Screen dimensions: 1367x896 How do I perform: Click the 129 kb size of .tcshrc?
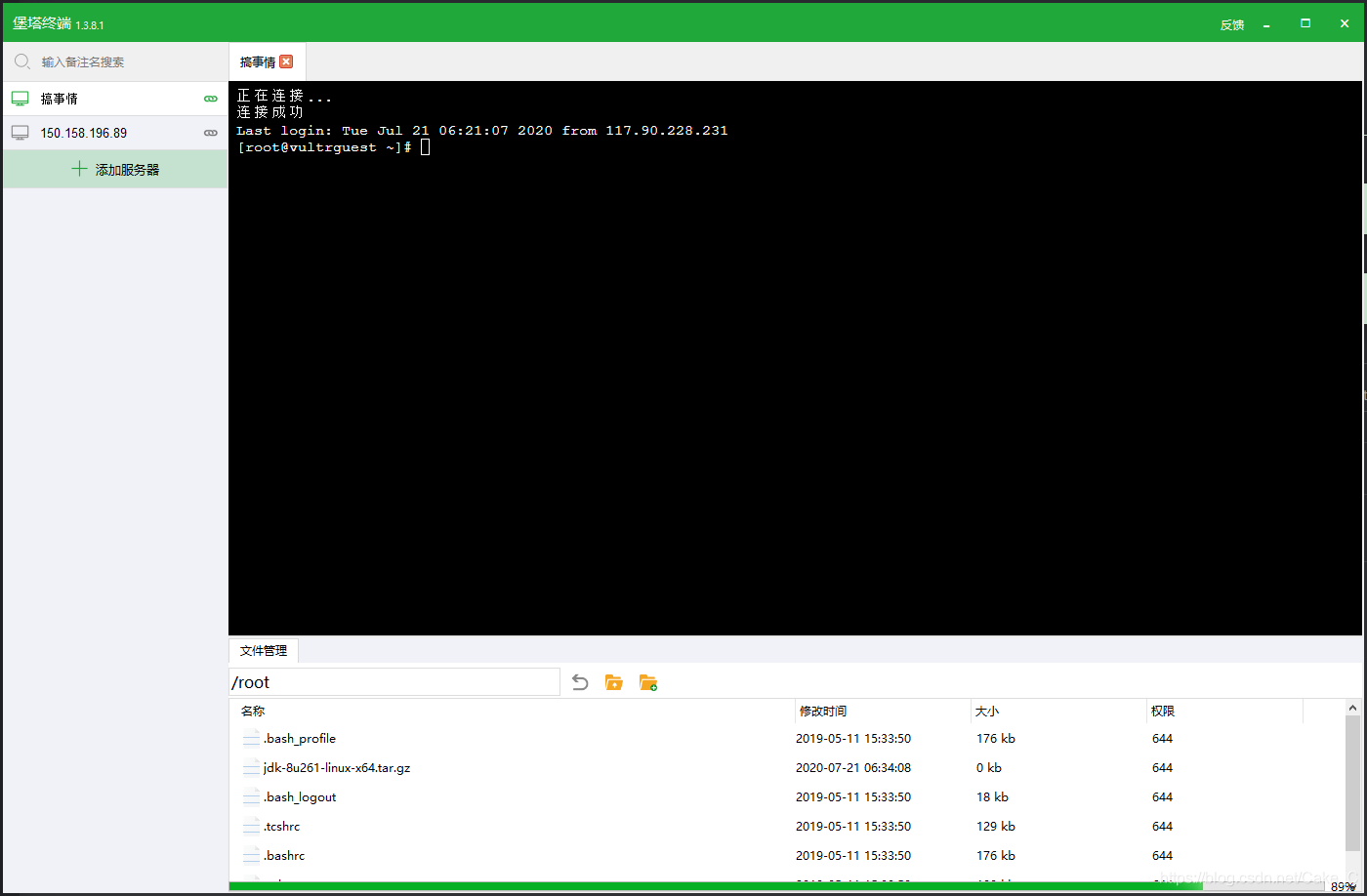(x=996, y=826)
